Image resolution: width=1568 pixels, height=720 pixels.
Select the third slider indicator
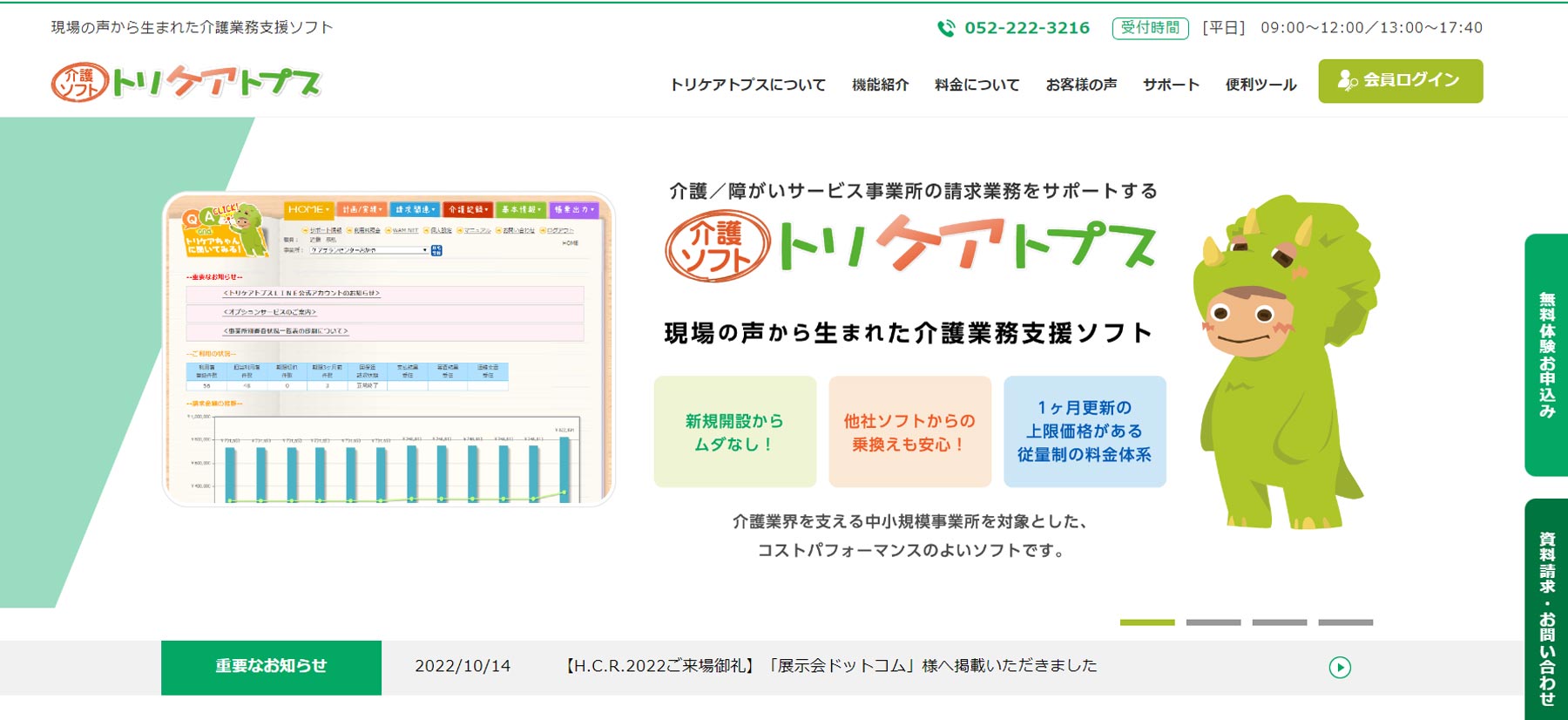click(1280, 622)
